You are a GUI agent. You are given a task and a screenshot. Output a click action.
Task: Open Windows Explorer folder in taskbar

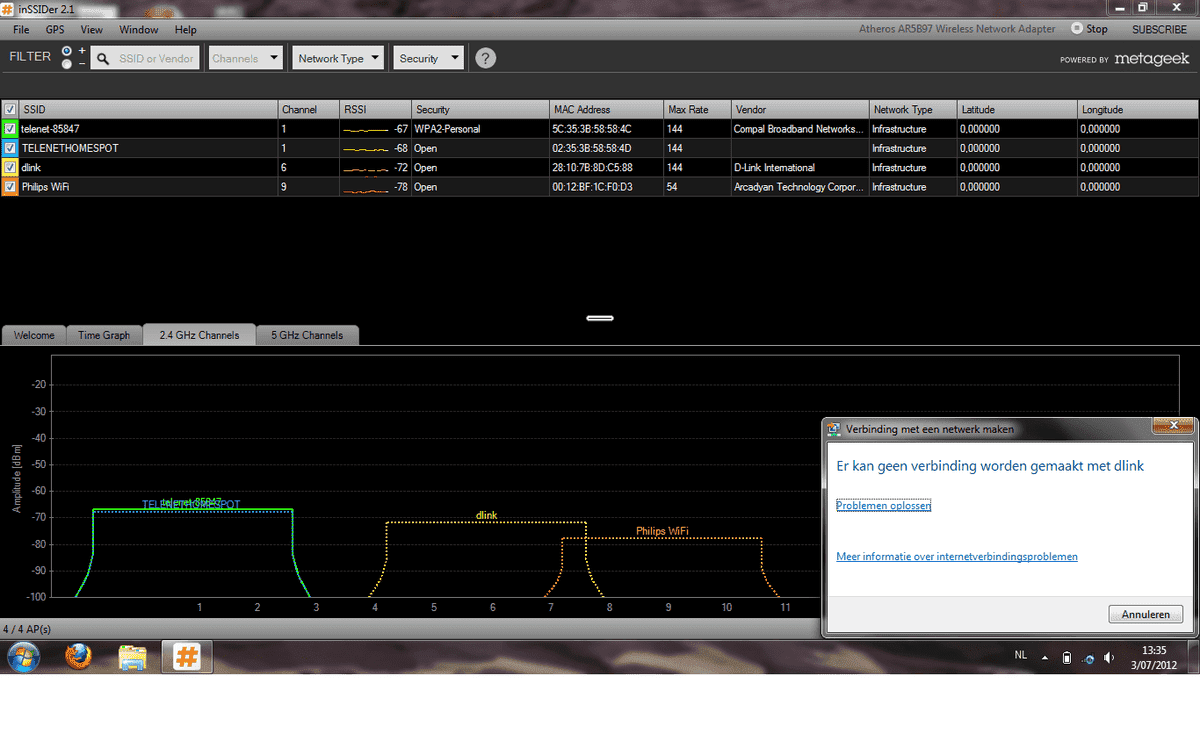point(132,656)
